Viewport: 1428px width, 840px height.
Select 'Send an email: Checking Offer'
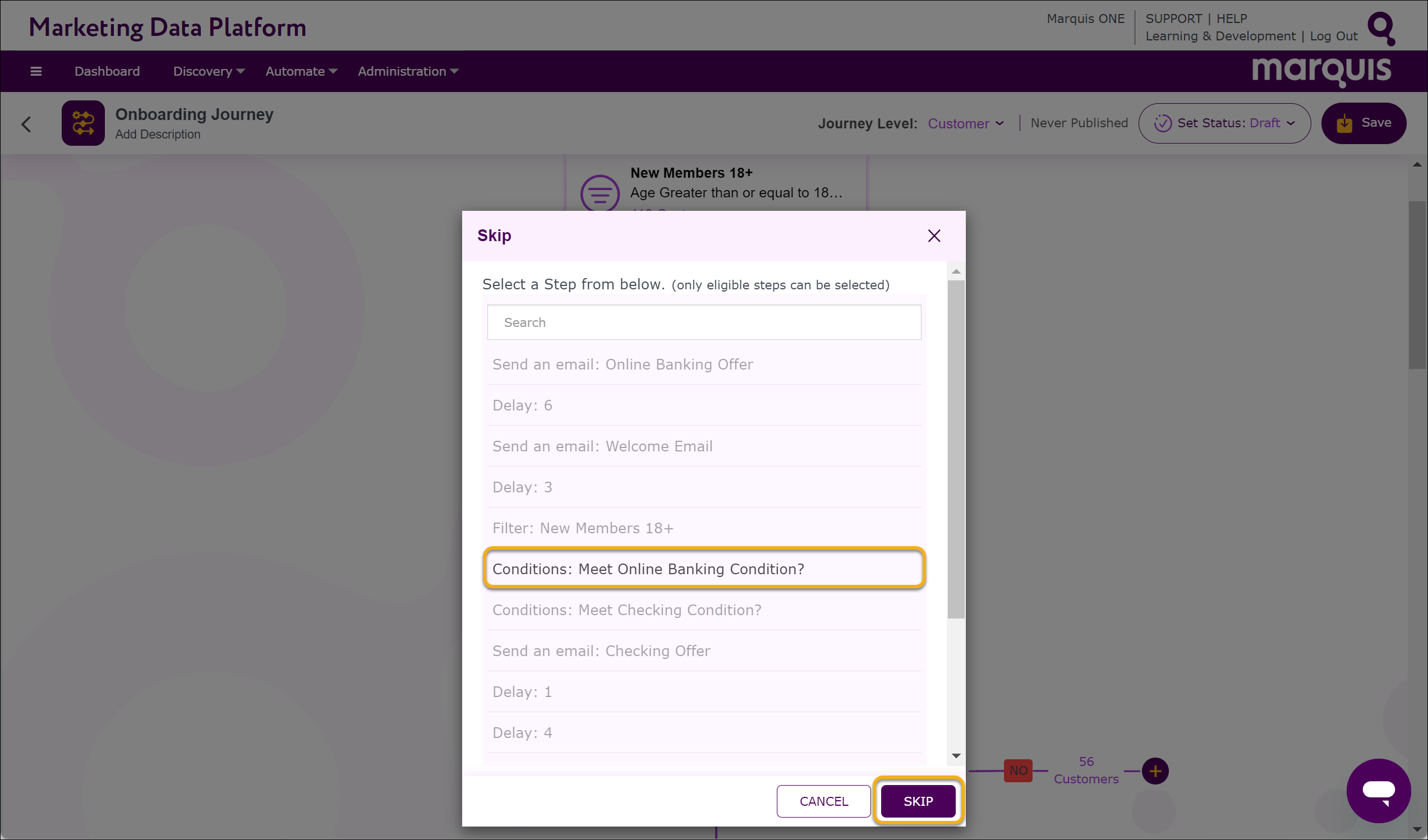[704, 650]
